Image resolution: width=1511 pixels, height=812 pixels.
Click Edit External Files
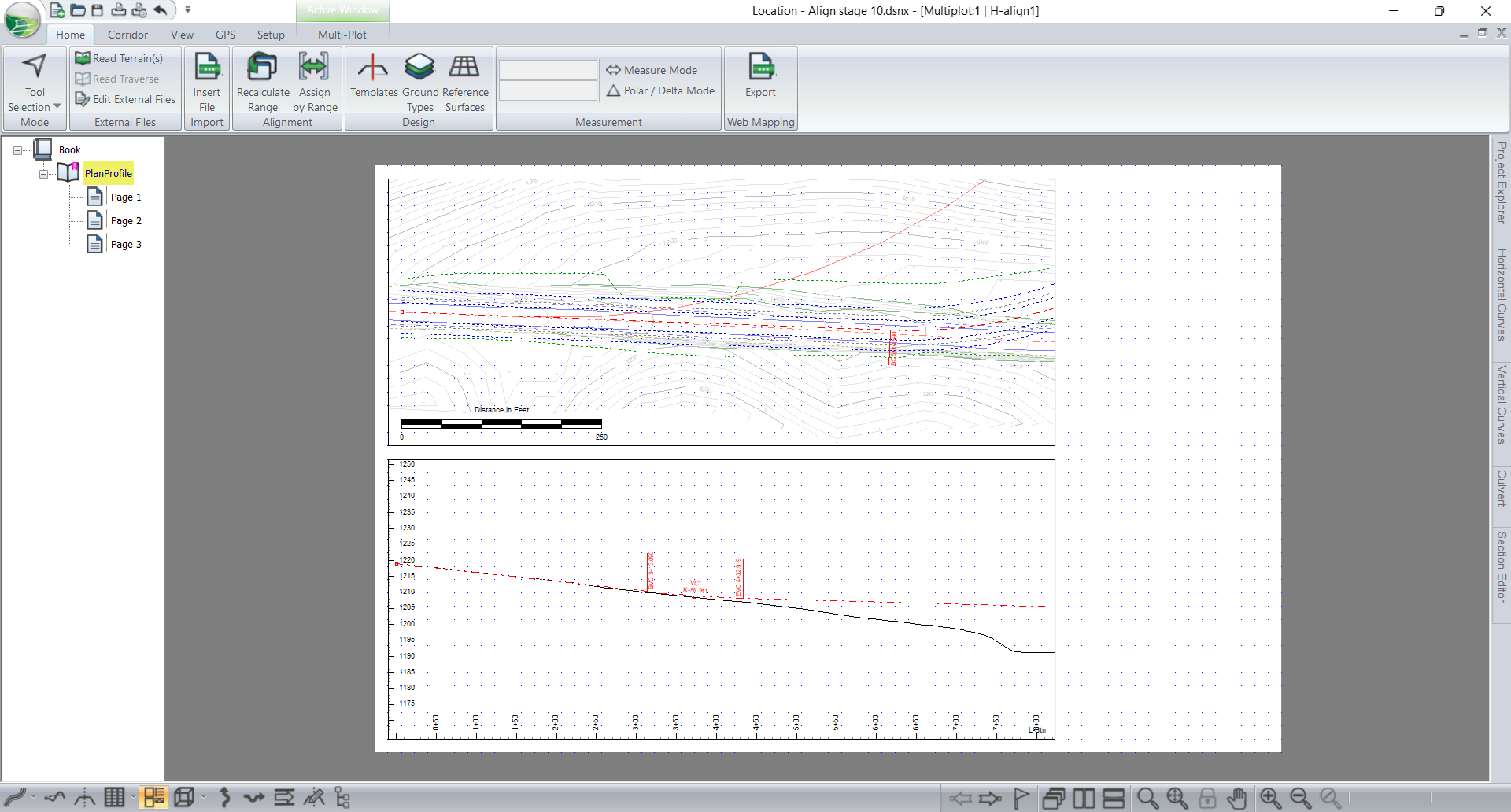[x=125, y=99]
